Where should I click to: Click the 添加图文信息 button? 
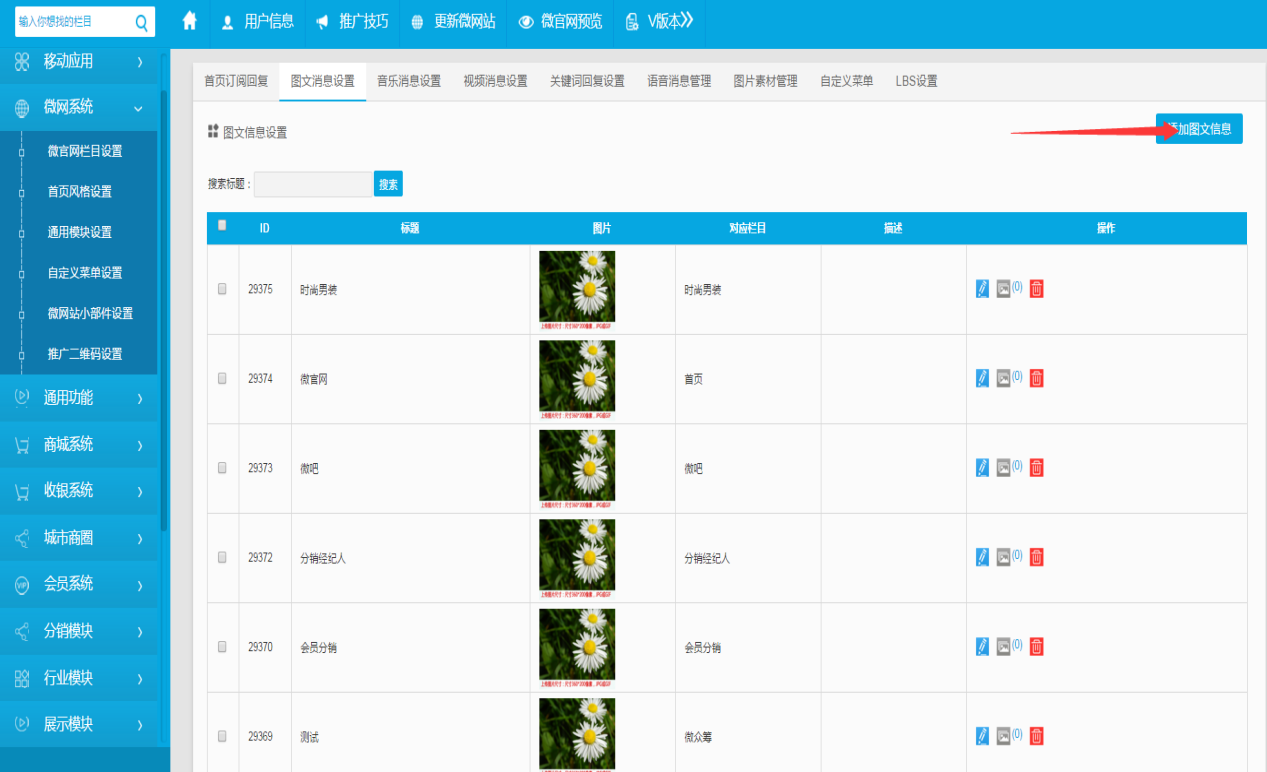[x=1199, y=129]
